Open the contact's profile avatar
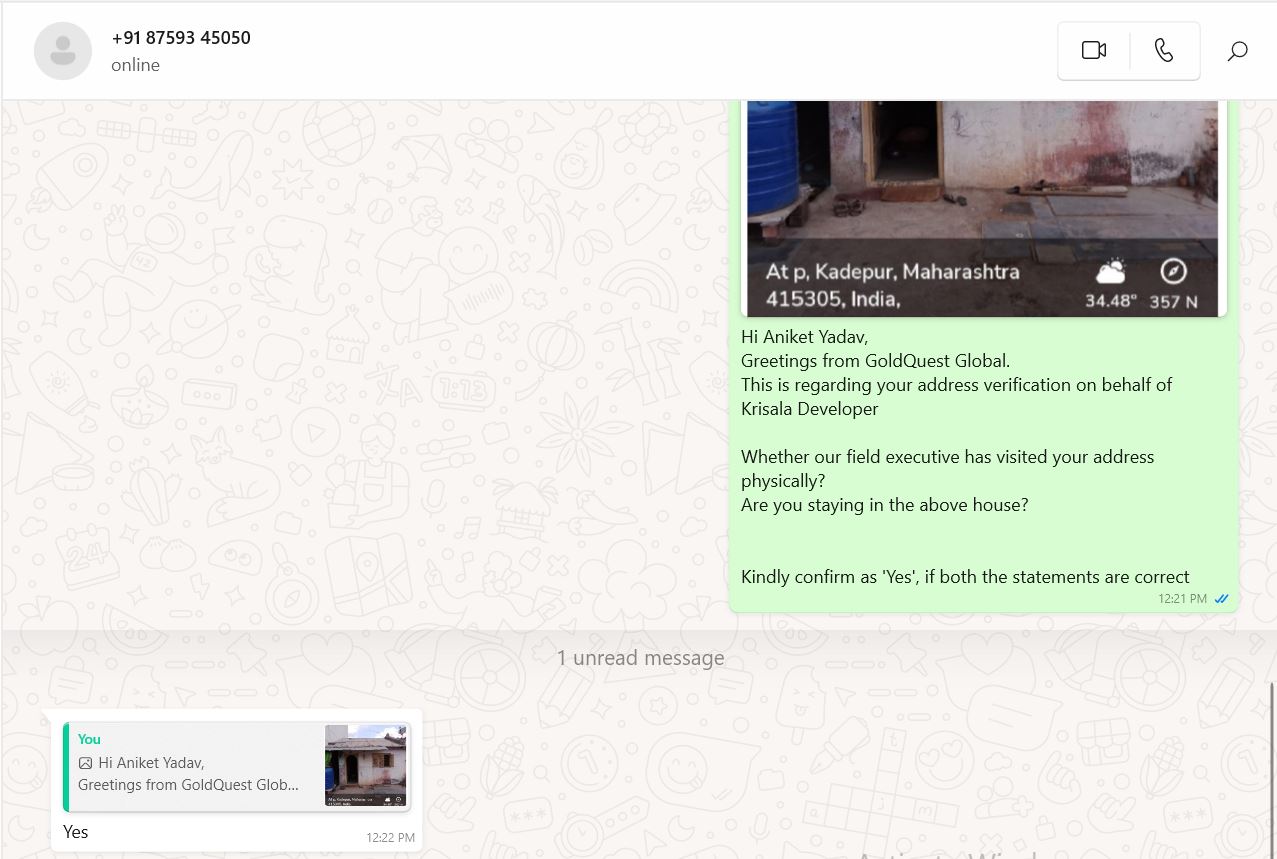This screenshot has height=859, width=1277. (x=63, y=50)
